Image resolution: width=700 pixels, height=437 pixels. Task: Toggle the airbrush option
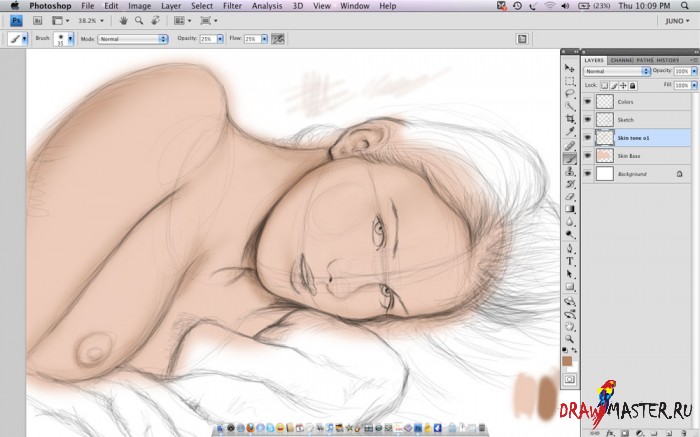tap(278, 39)
